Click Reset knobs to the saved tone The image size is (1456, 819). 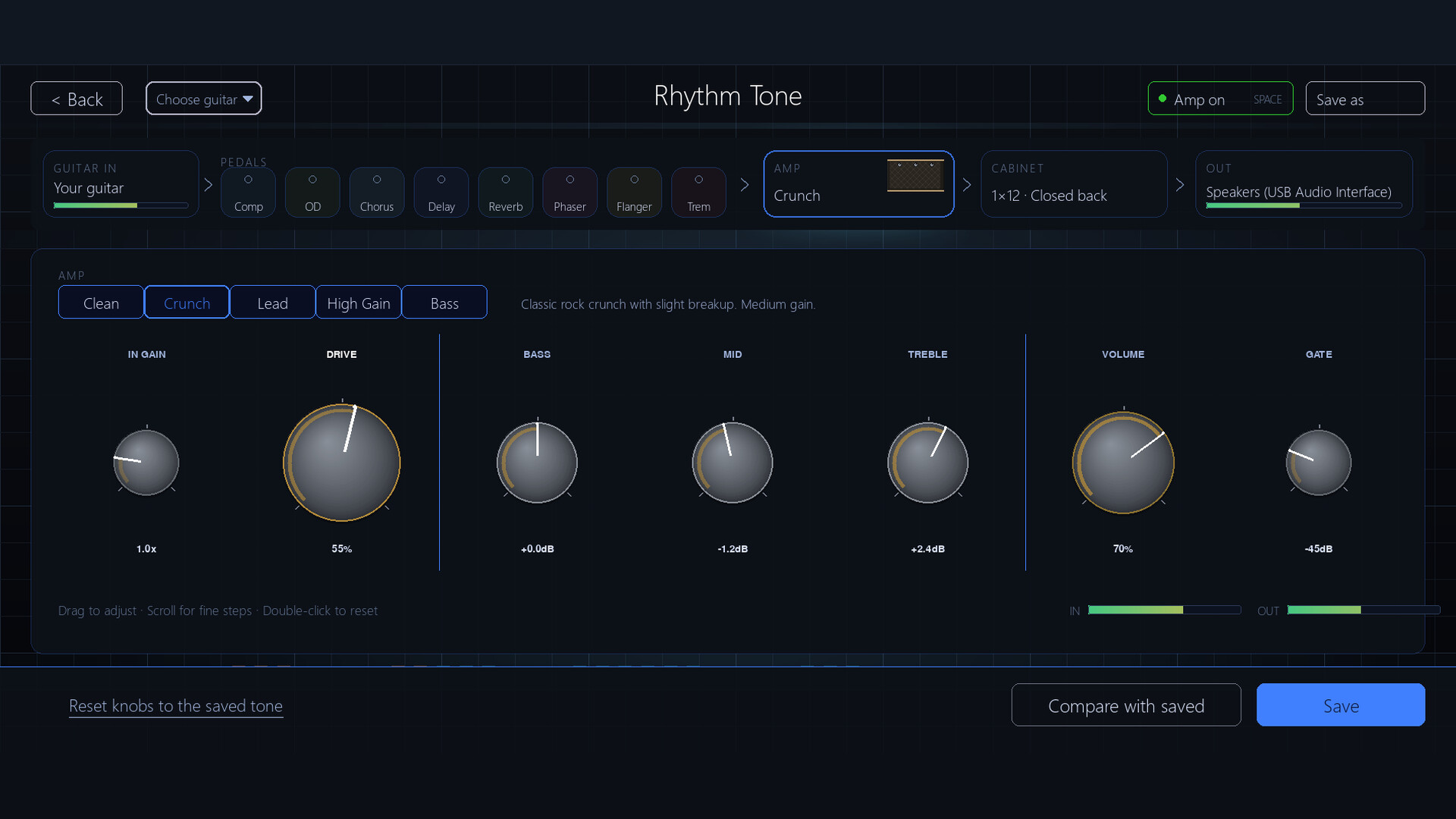tap(176, 706)
